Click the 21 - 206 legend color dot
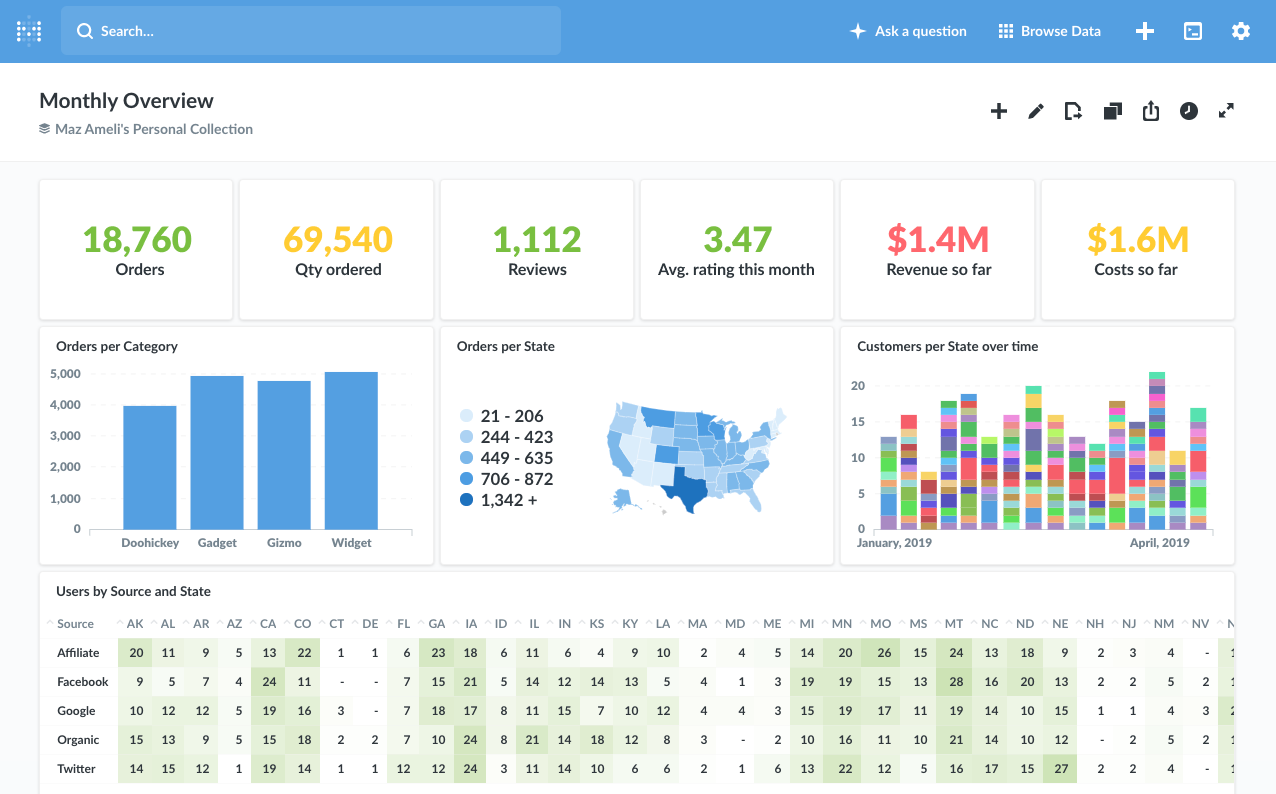 click(x=466, y=416)
